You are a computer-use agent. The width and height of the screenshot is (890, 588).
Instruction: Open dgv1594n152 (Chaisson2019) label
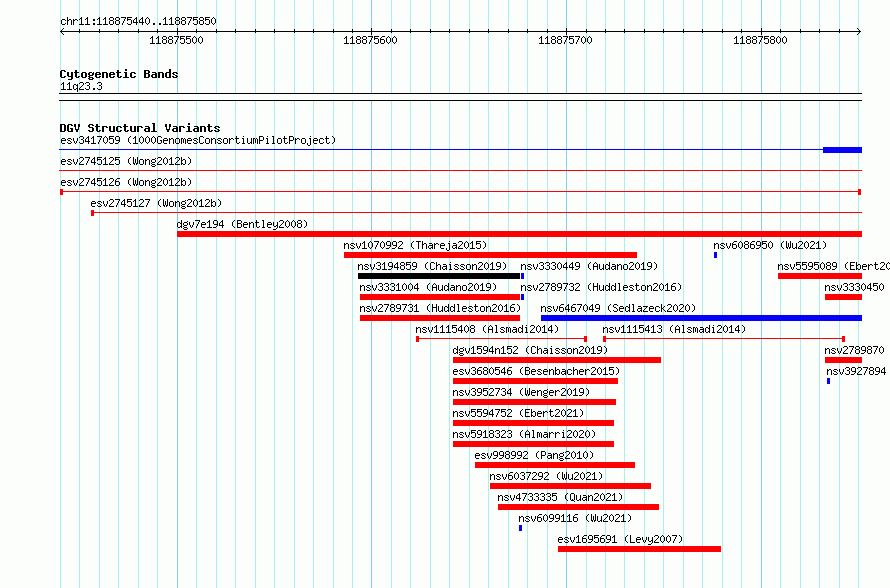pos(530,350)
